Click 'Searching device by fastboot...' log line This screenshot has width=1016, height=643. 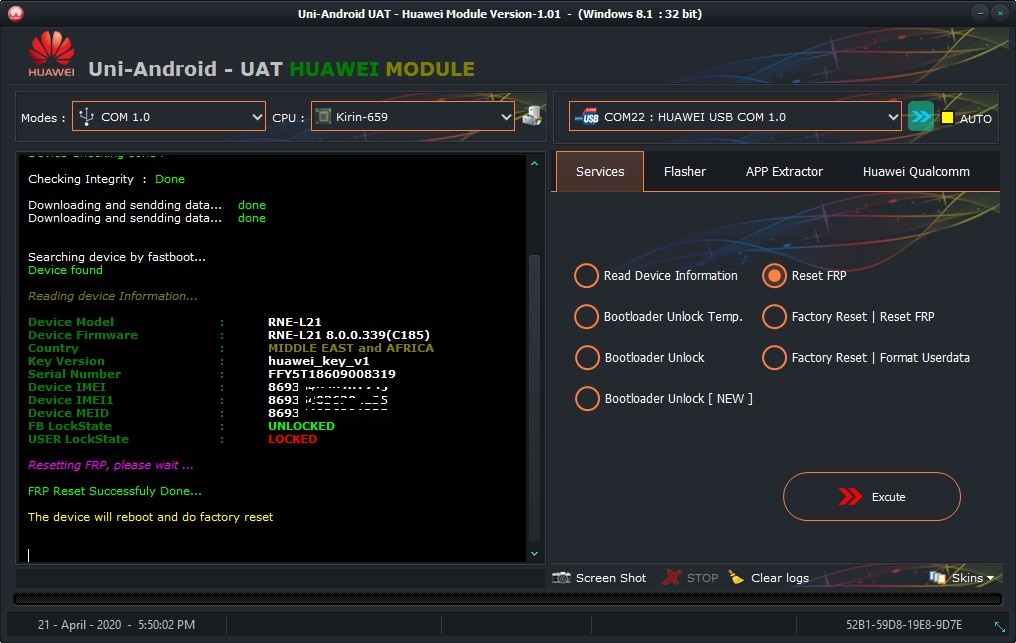pos(117,257)
